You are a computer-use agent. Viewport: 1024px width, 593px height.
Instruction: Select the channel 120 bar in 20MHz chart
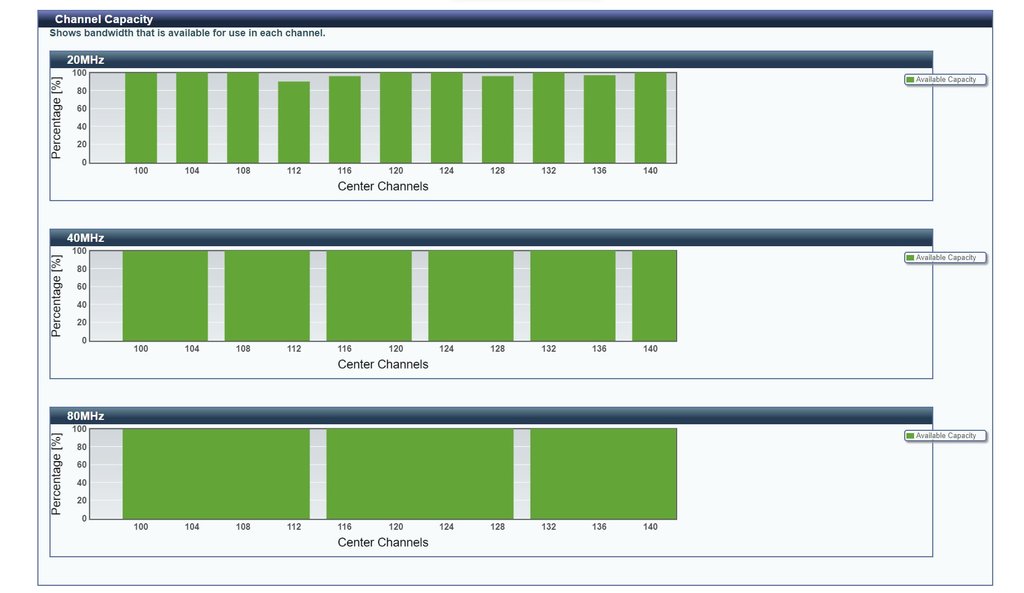(396, 118)
